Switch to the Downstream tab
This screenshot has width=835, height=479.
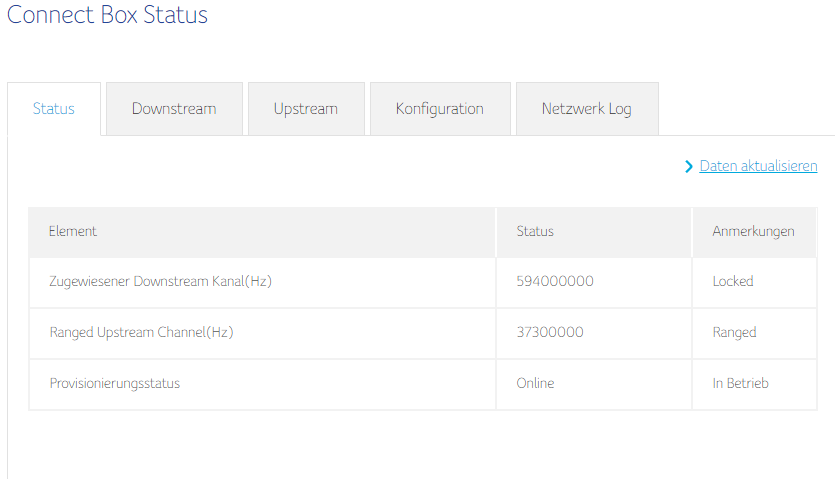(174, 109)
